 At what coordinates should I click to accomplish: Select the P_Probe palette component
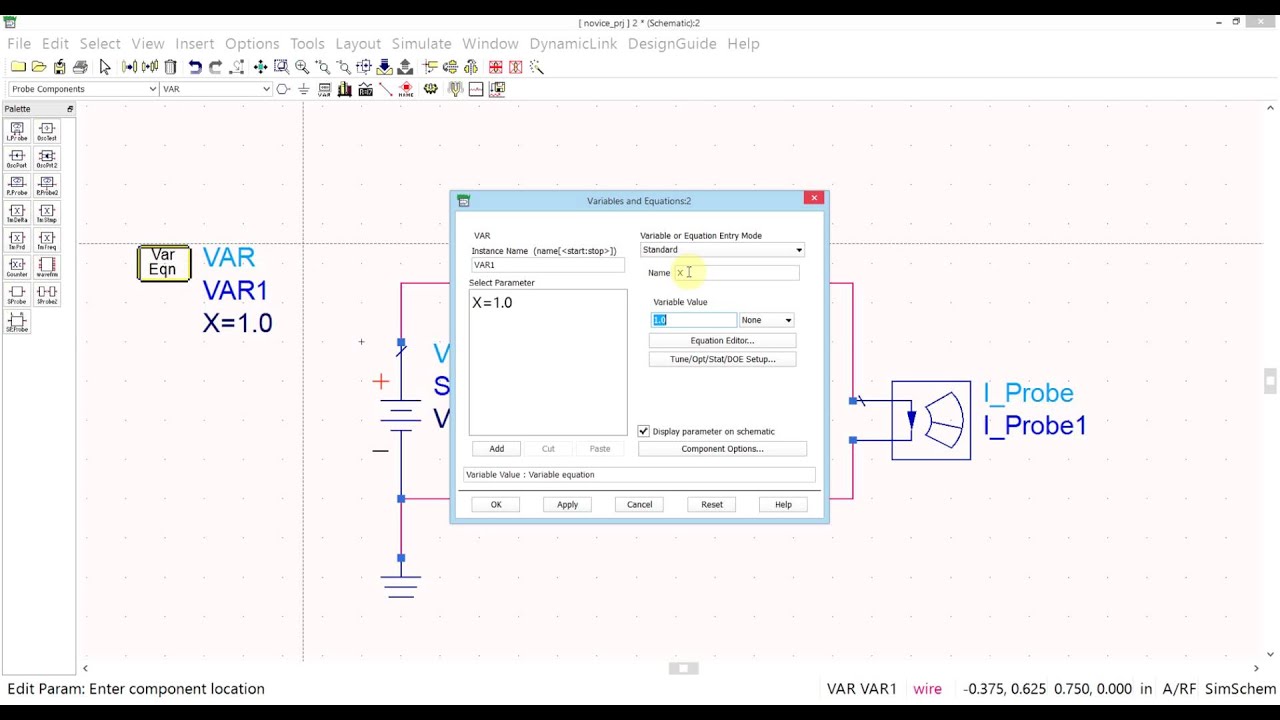(x=17, y=186)
